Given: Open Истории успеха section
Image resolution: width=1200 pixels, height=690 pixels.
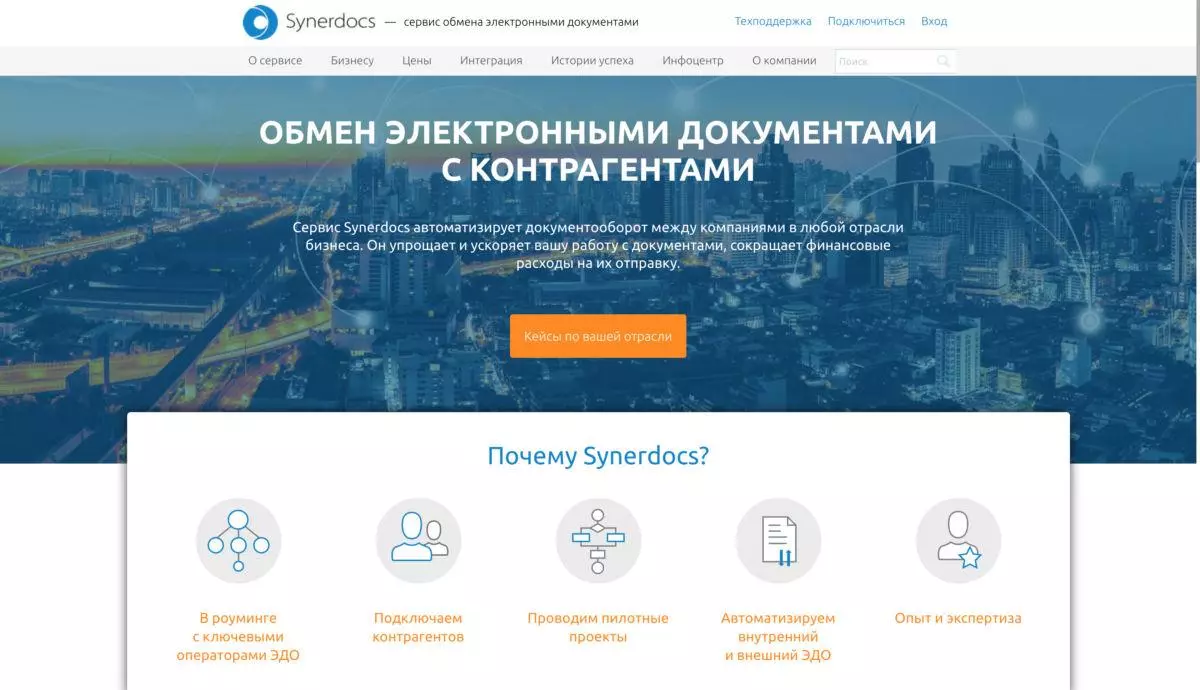Looking at the screenshot, I should click(592, 60).
